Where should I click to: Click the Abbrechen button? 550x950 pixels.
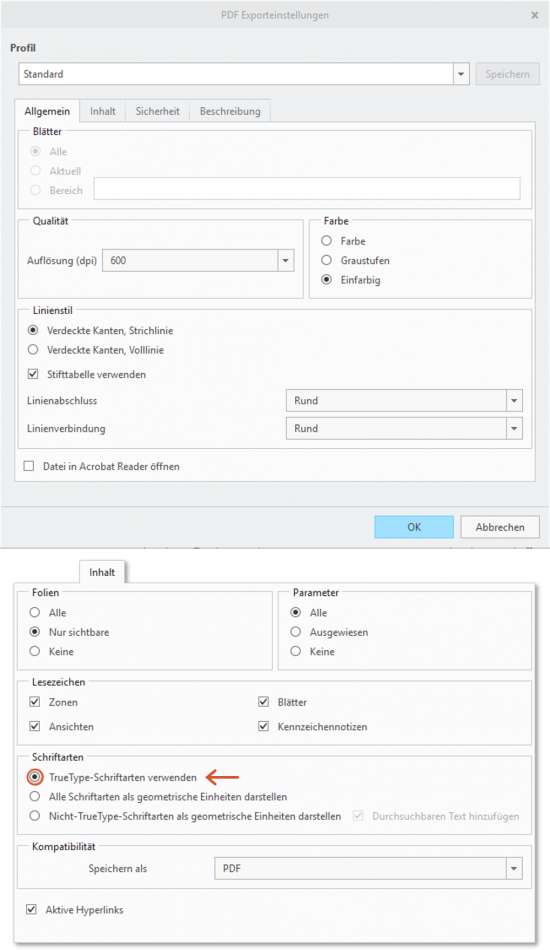point(500,527)
